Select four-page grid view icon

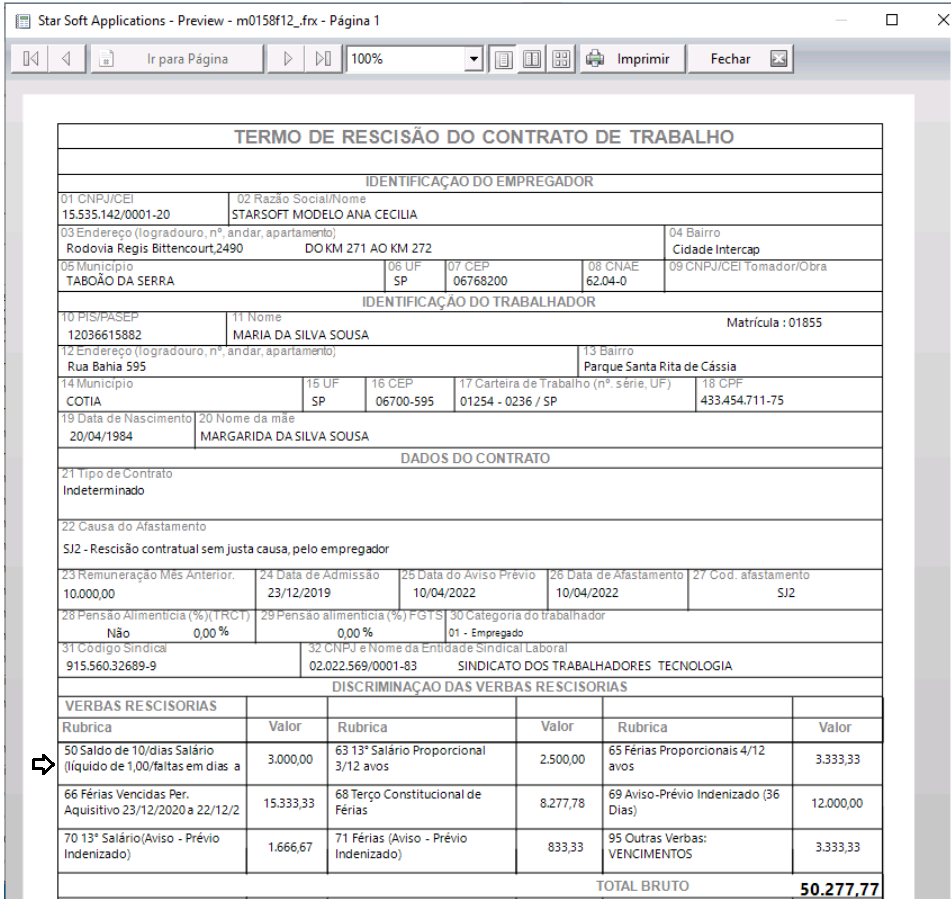point(561,59)
